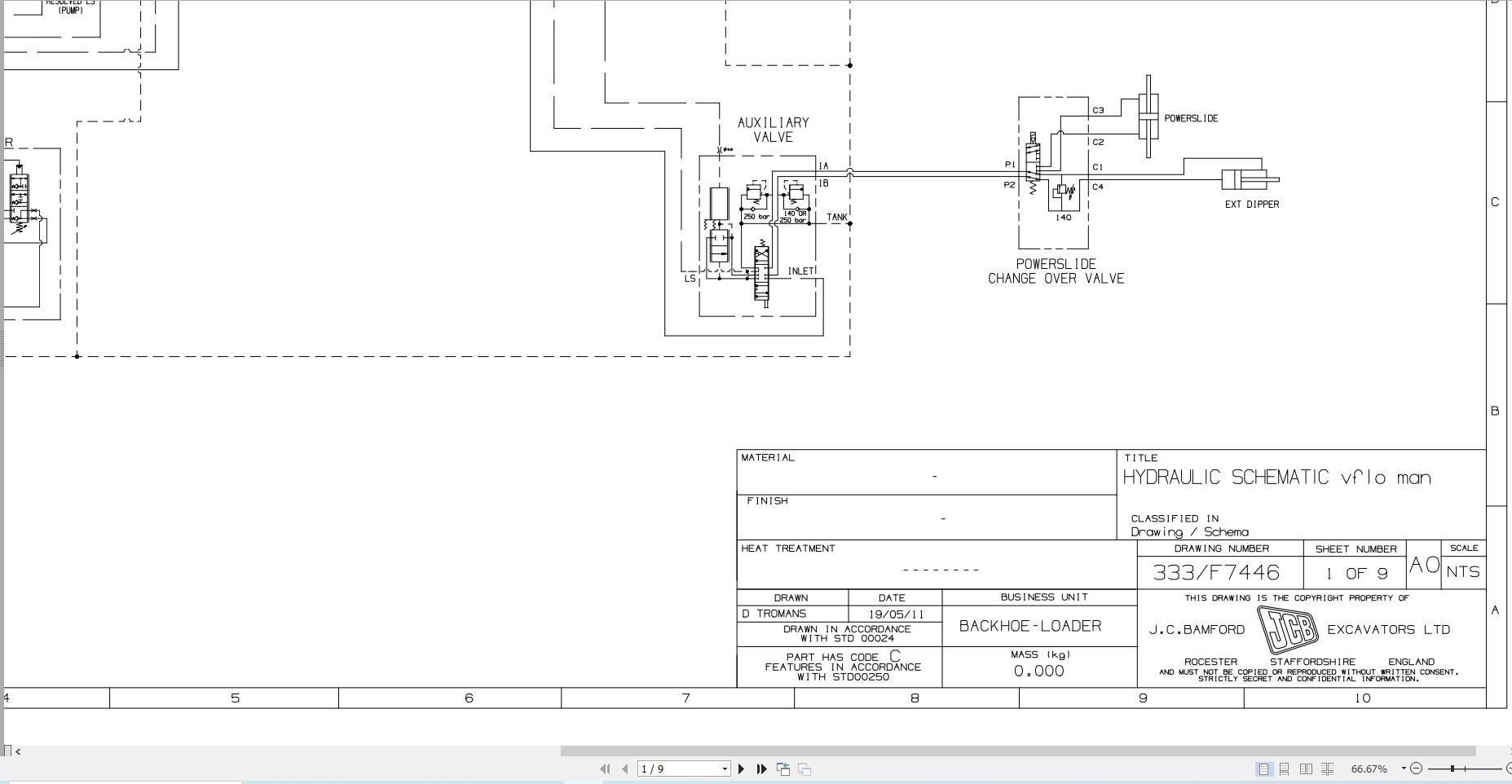1512x784 pixels.
Task: Select continuous page view mode
Action: tap(1284, 769)
